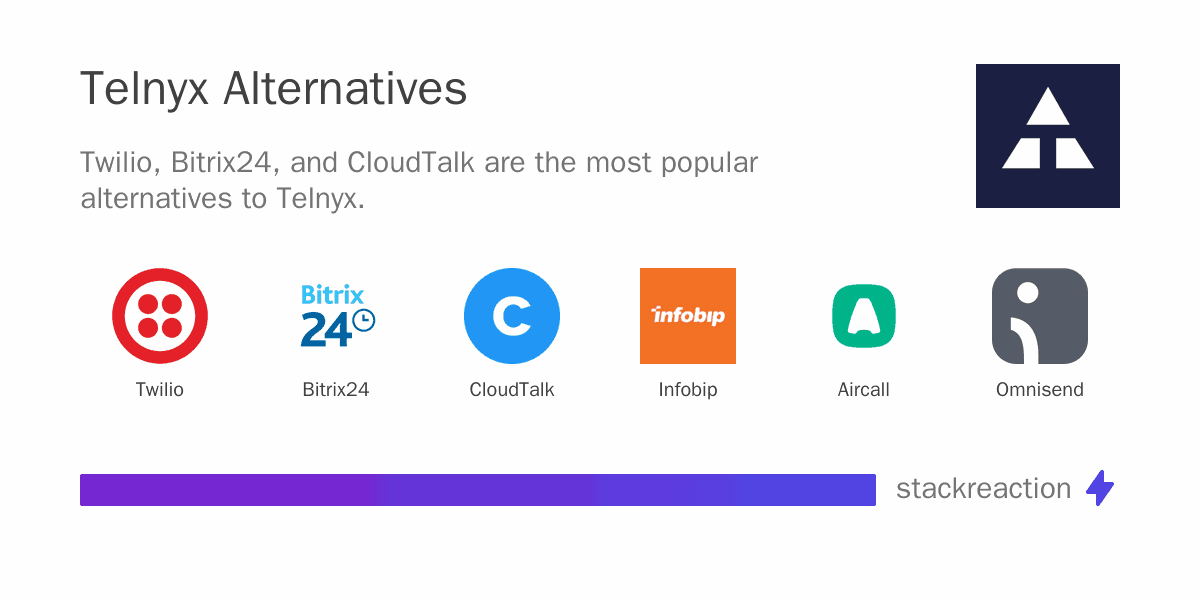Open the Twilio text label

[x=160, y=390]
